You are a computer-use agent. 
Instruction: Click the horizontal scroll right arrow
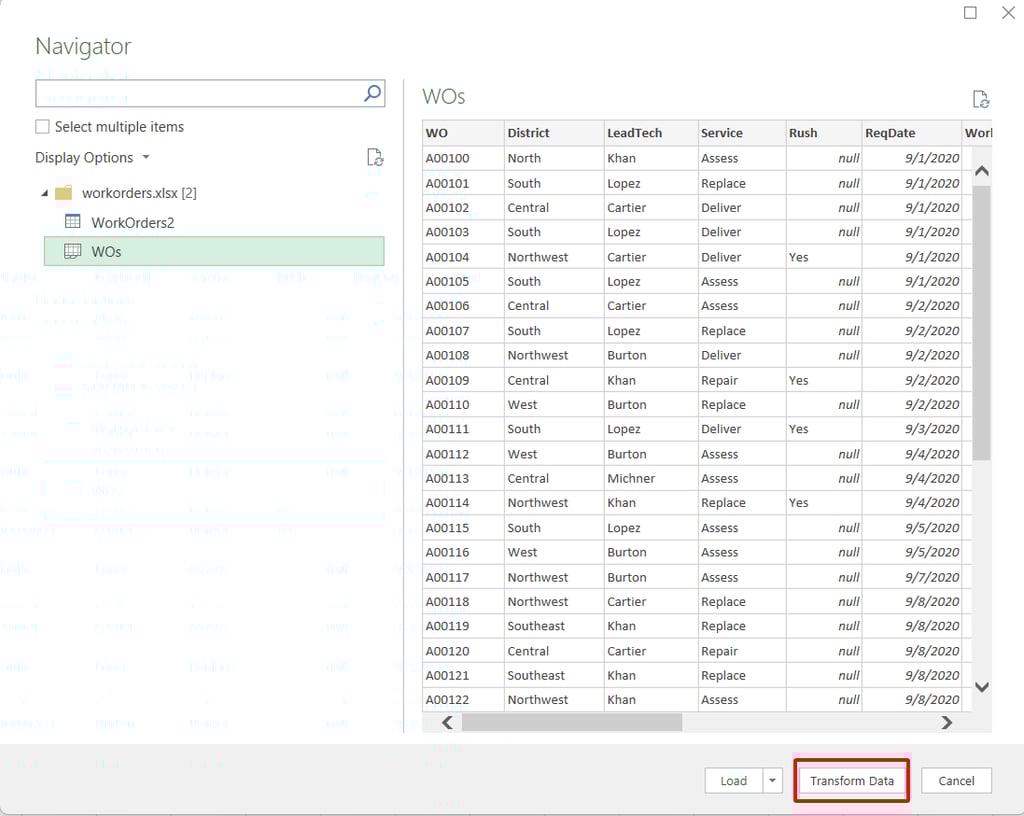click(x=946, y=722)
